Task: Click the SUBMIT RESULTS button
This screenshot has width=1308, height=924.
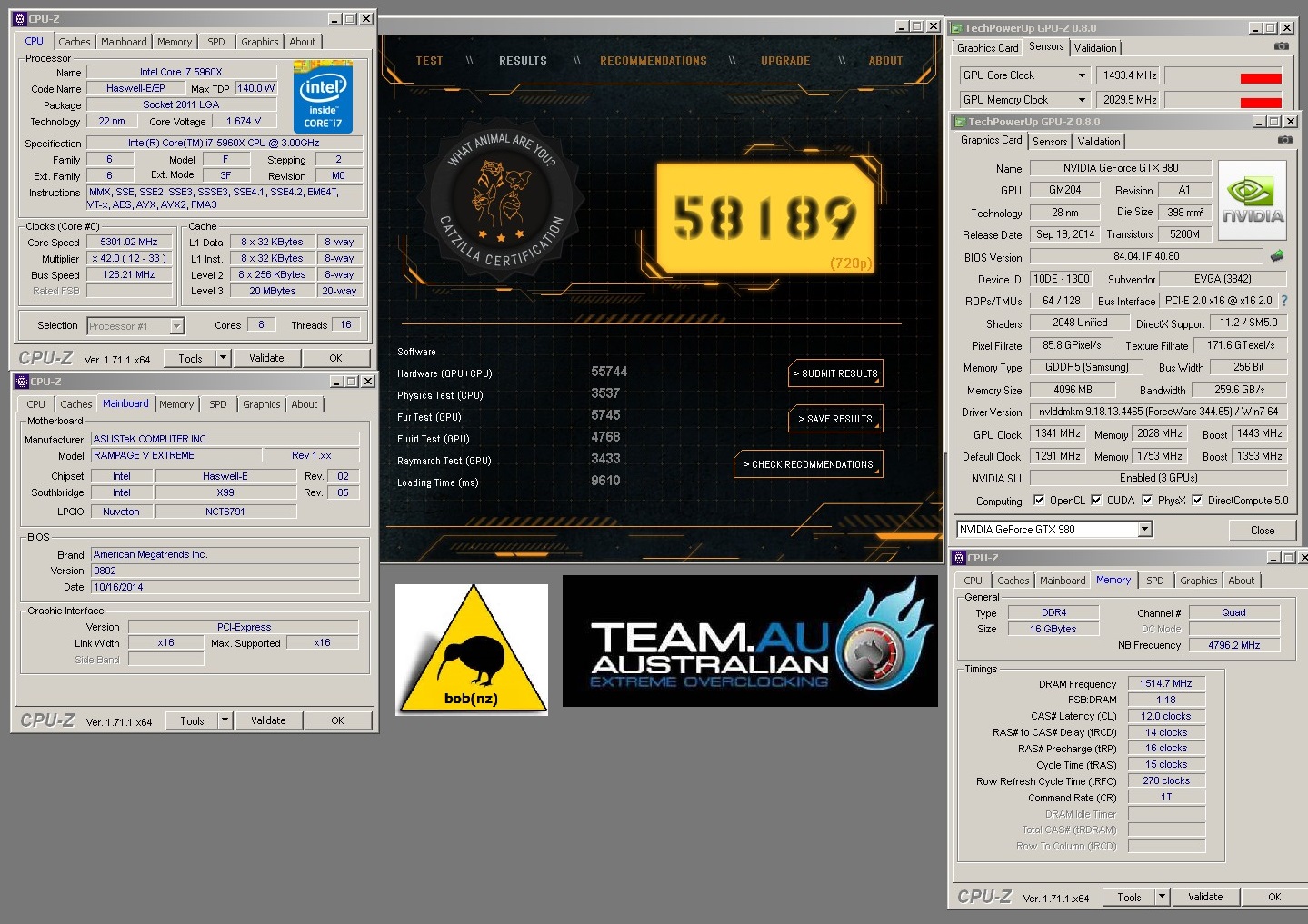Action: click(x=835, y=373)
